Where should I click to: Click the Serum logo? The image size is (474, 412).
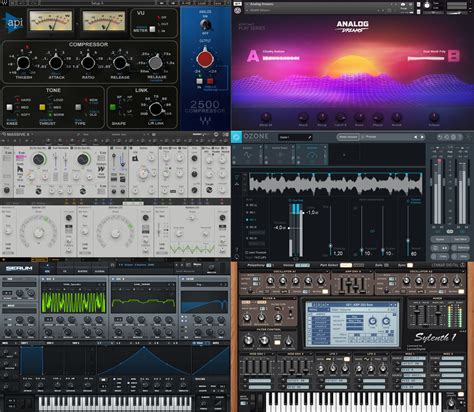coord(19,268)
